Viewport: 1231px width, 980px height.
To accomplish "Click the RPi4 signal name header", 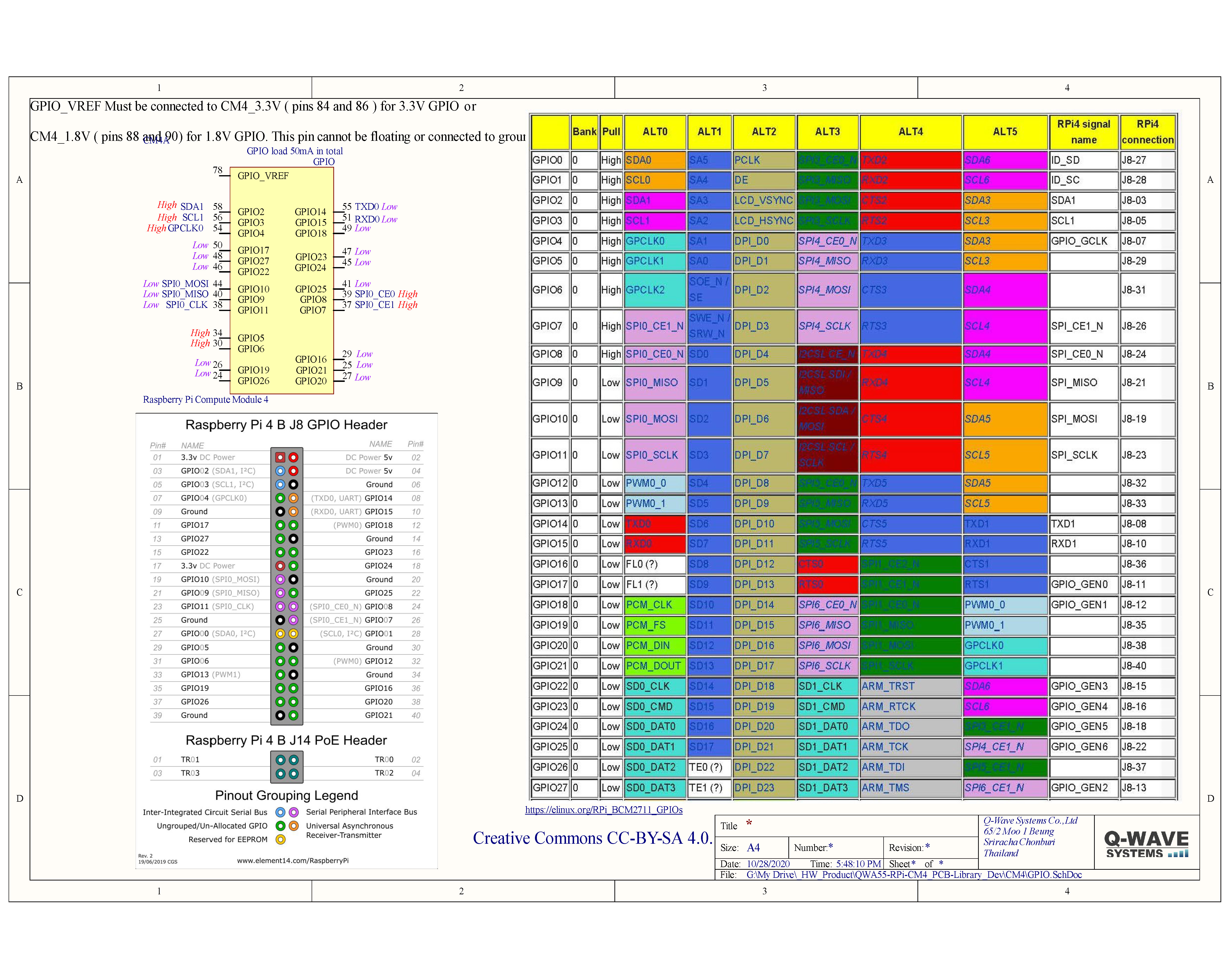I will point(1084,132).
